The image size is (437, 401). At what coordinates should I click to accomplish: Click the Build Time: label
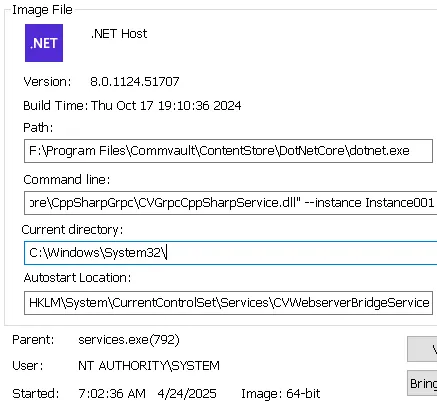[x=55, y=106]
